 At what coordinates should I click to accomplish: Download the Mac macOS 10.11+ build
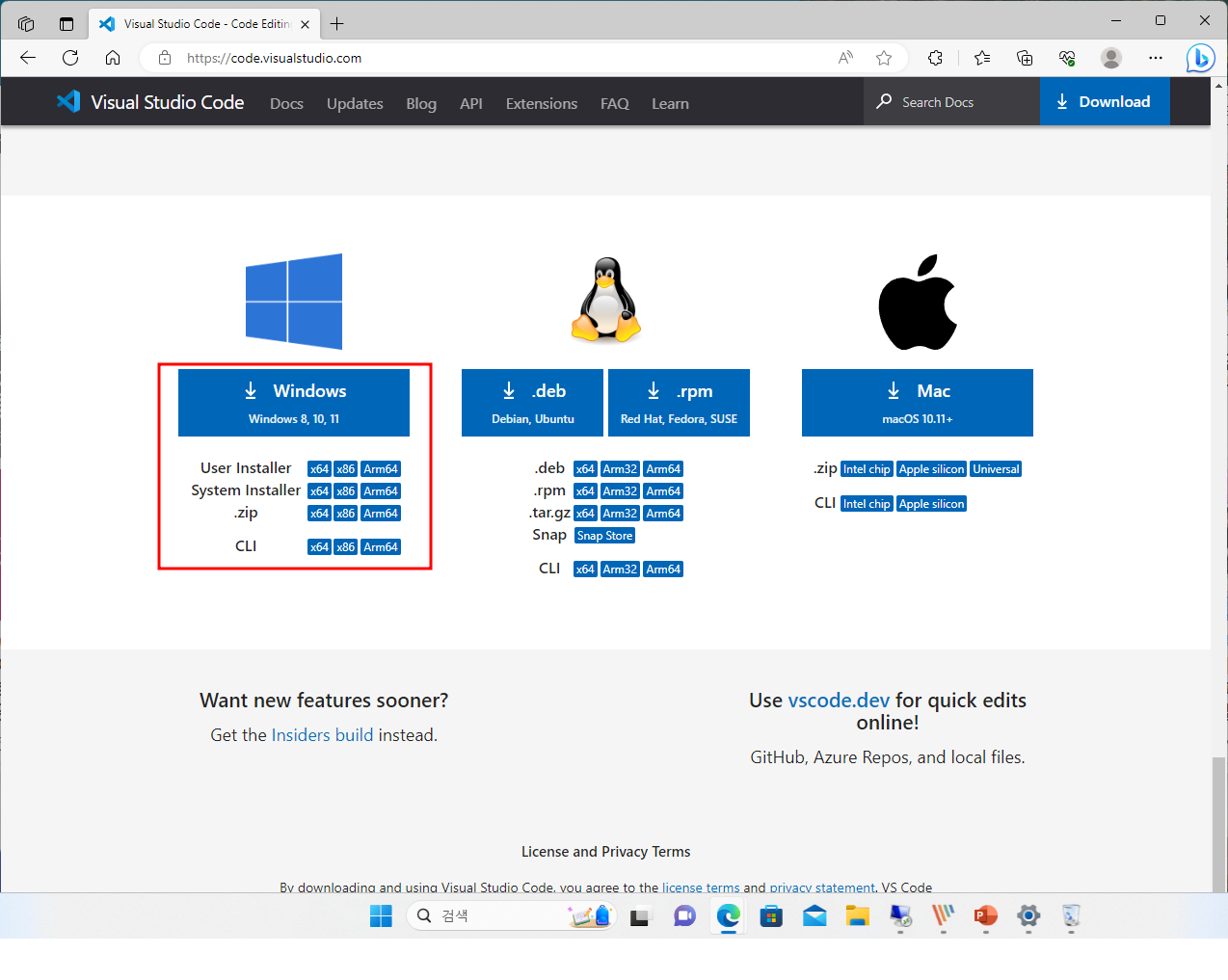click(918, 403)
